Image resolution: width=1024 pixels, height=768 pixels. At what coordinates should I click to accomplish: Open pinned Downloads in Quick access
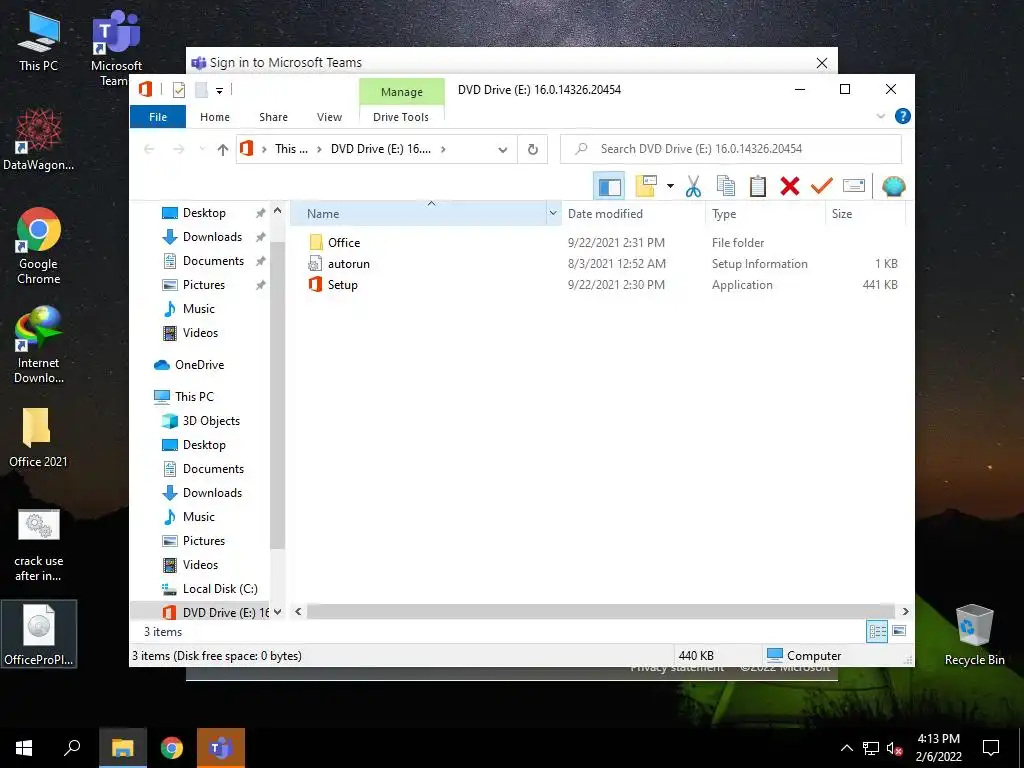(212, 237)
